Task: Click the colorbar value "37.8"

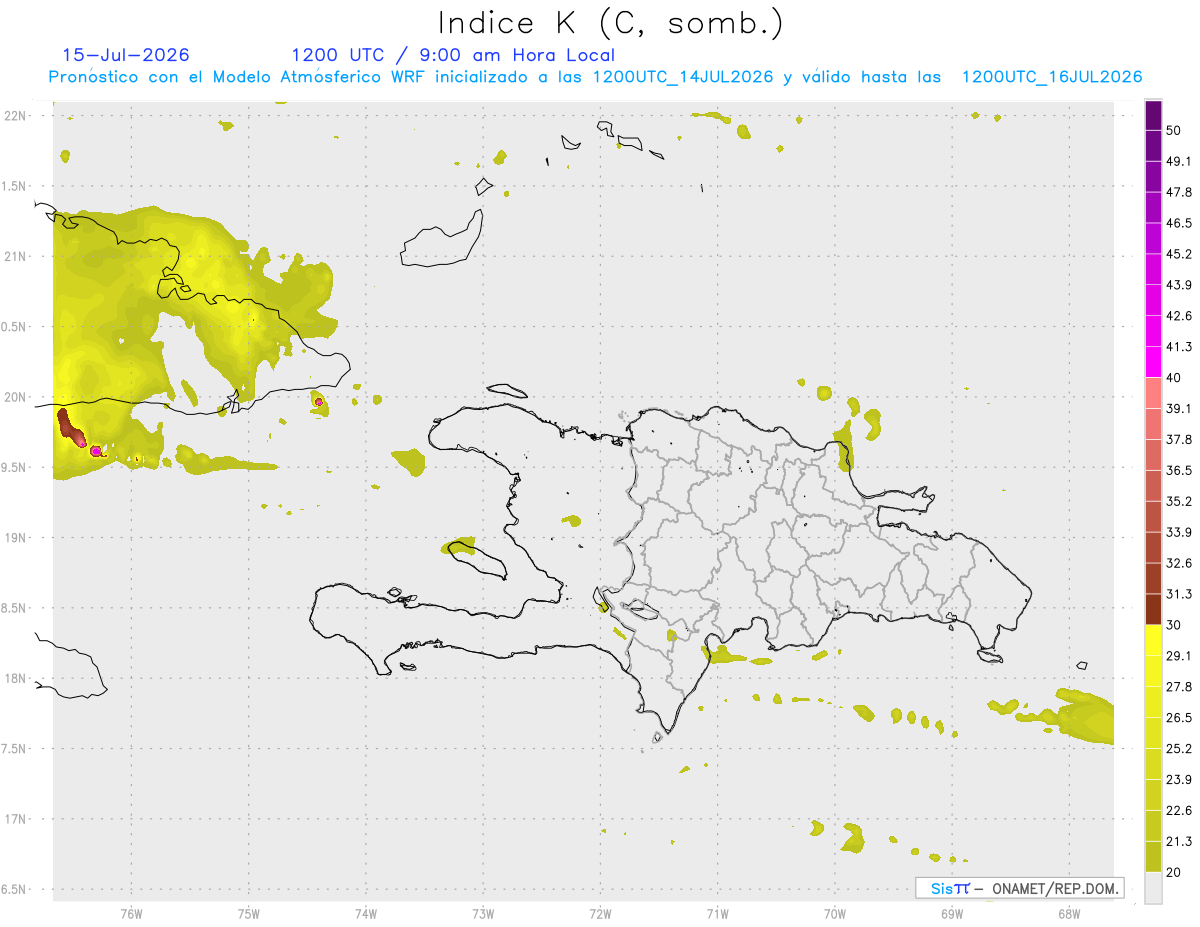Action: (x=1179, y=440)
